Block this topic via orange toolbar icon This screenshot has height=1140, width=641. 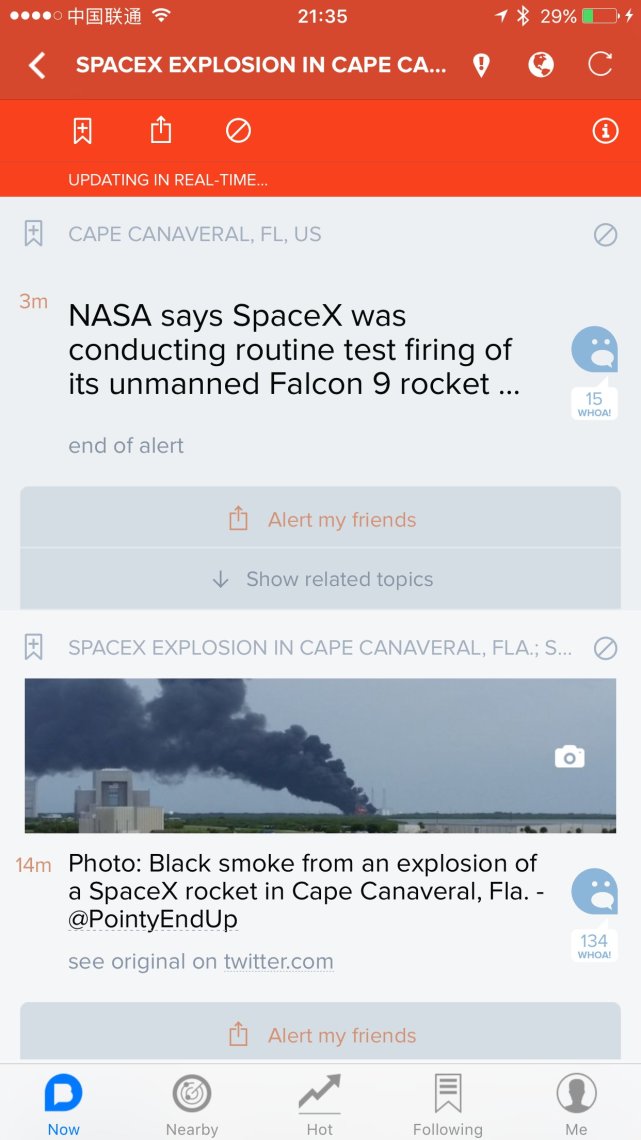coord(238,131)
